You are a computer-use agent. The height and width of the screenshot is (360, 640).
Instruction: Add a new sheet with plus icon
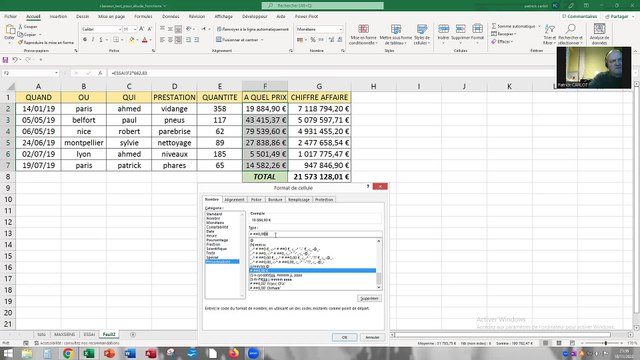coord(133,334)
